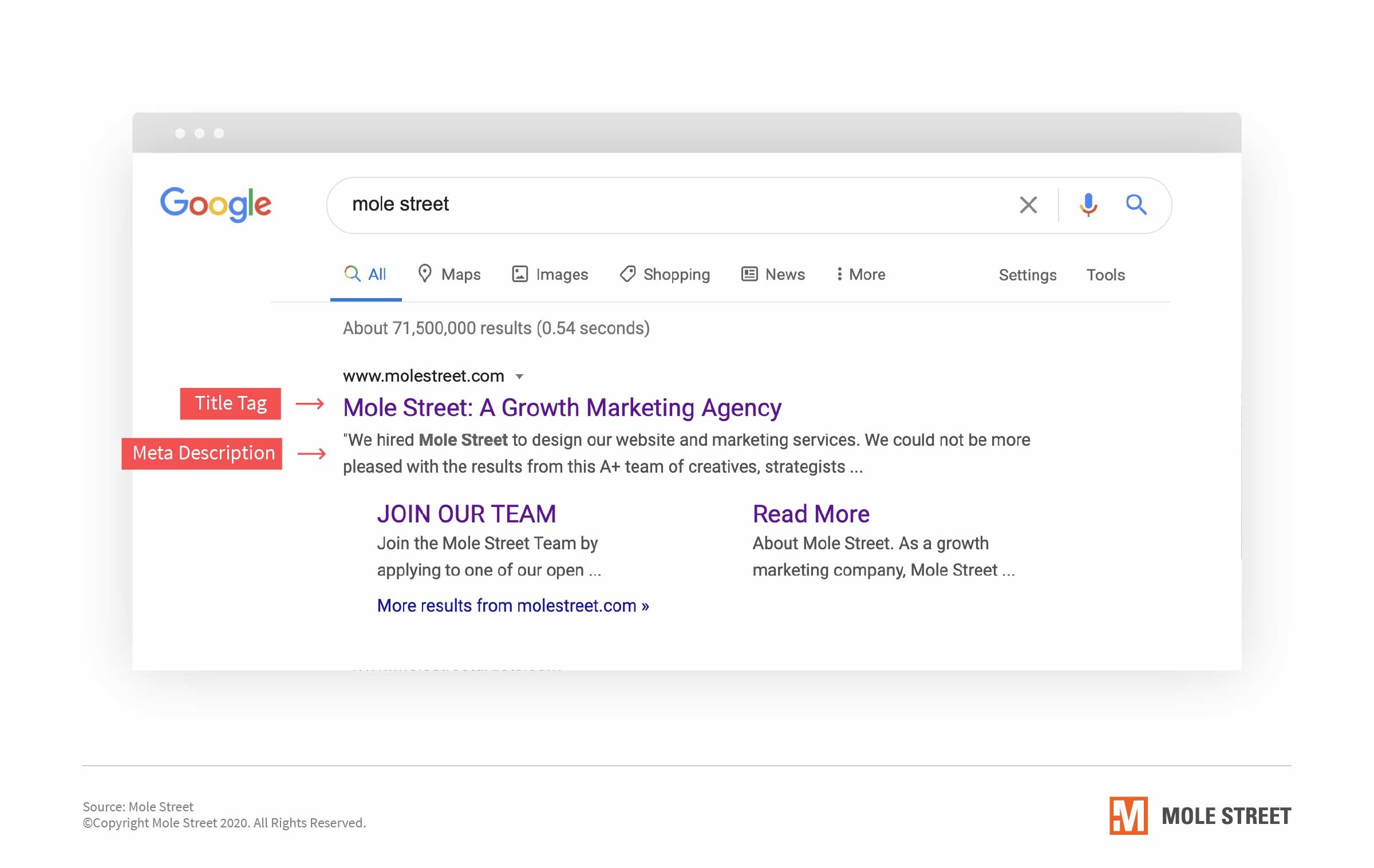Focus the search box containing 'mole street'
1374x868 pixels.
[x=749, y=205]
